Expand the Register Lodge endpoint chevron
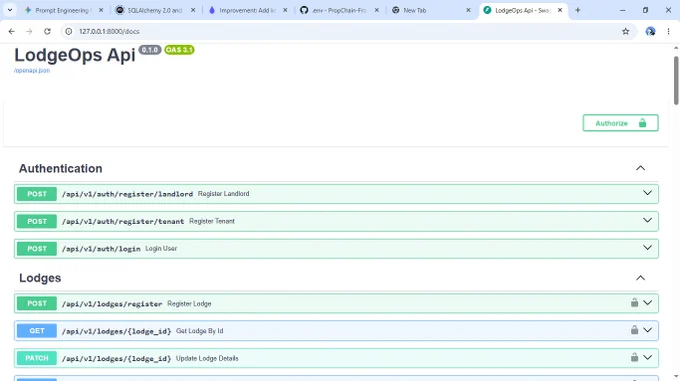The image size is (680, 381). pyautogui.click(x=647, y=303)
